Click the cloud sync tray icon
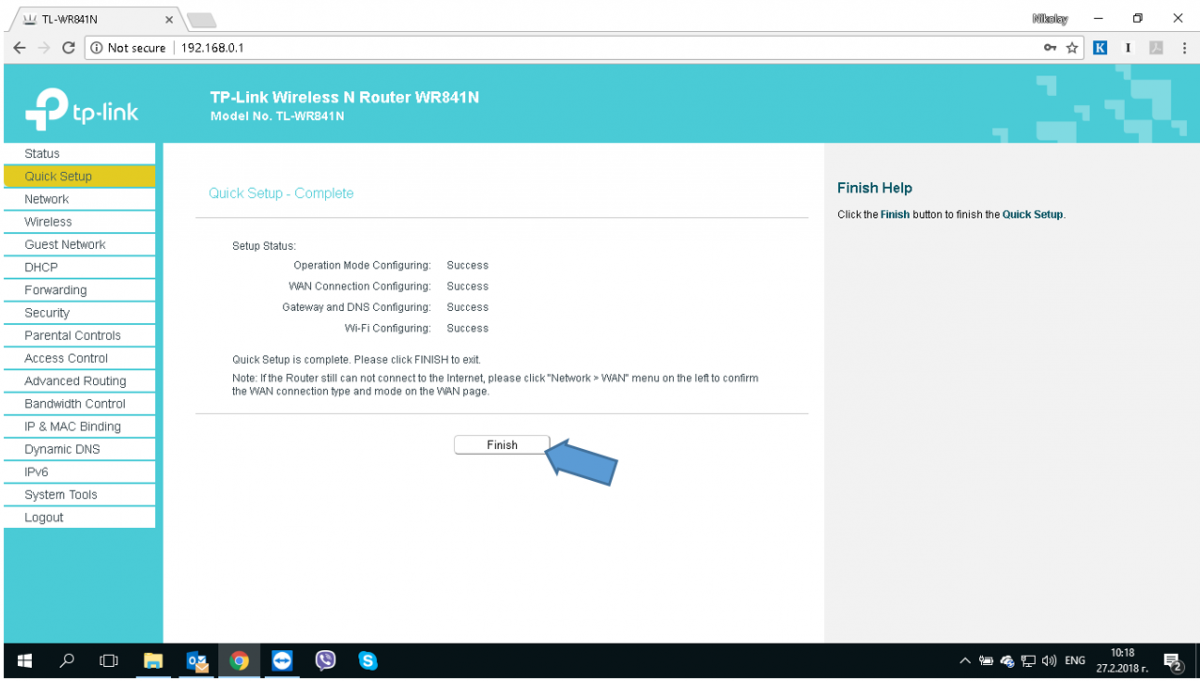The height and width of the screenshot is (681, 1200). [1007, 661]
